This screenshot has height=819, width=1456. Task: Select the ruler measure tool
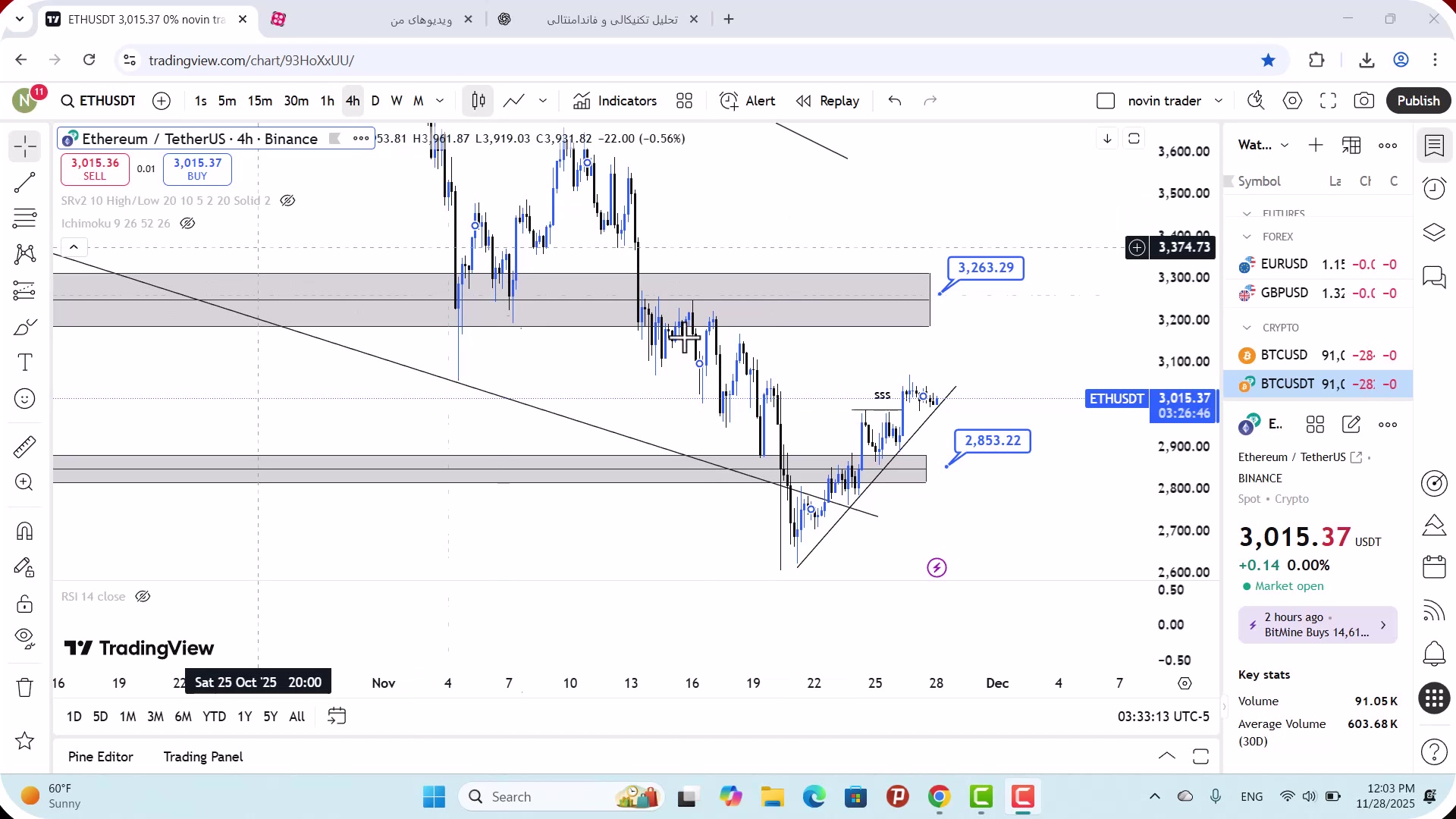pos(25,447)
